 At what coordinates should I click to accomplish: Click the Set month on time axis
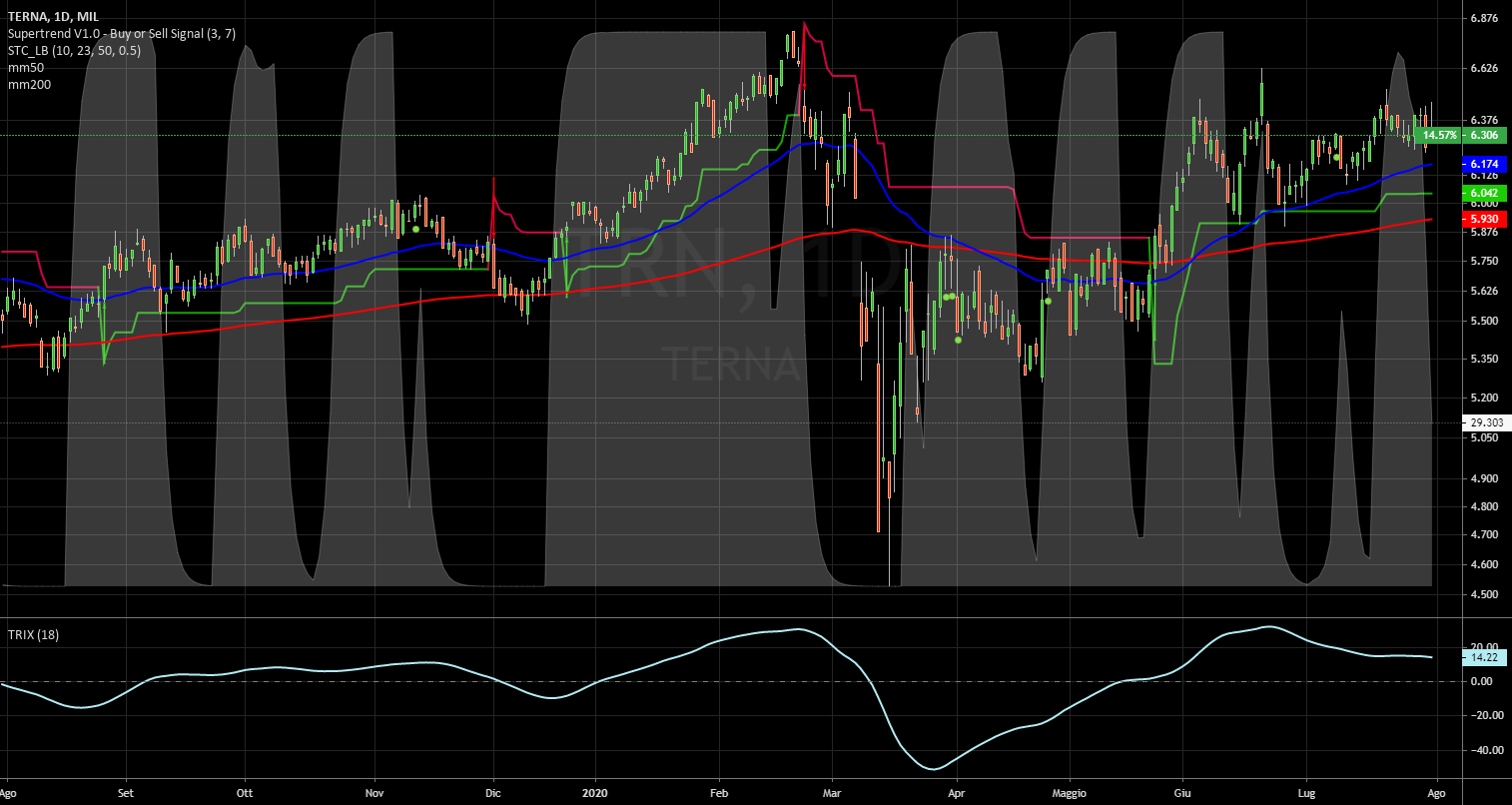coord(126,792)
